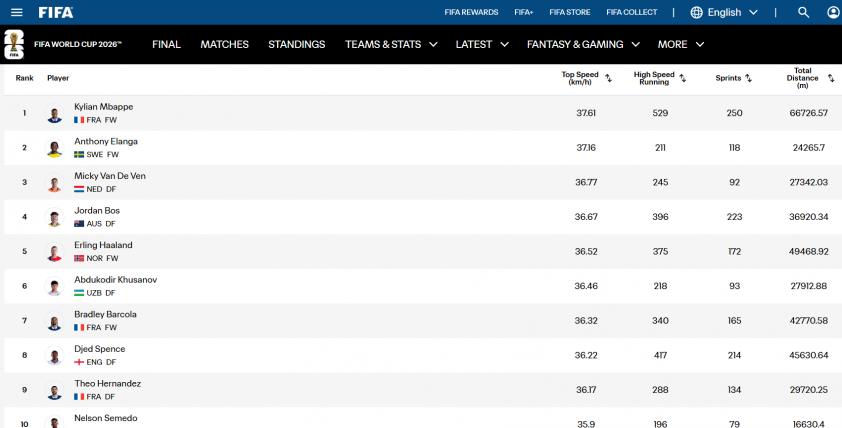Image resolution: width=842 pixels, height=428 pixels.
Task: Click Bradley Barcola's avatar
Action: [54, 321]
